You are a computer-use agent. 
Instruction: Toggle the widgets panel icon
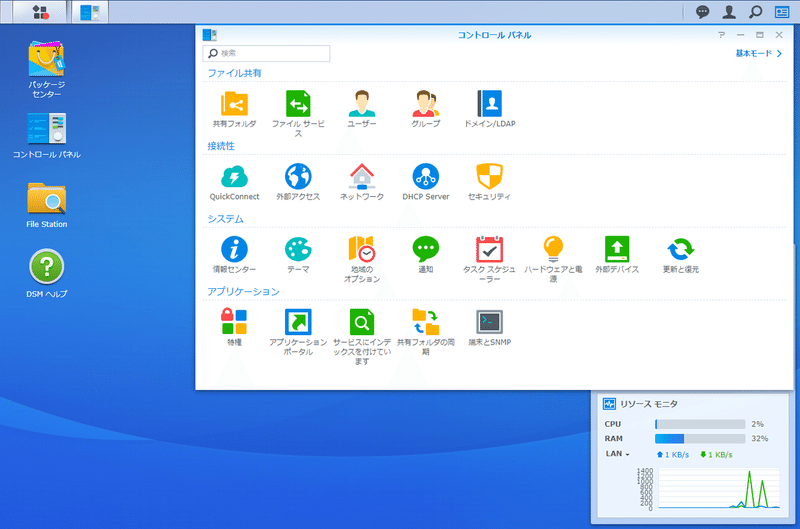782,12
